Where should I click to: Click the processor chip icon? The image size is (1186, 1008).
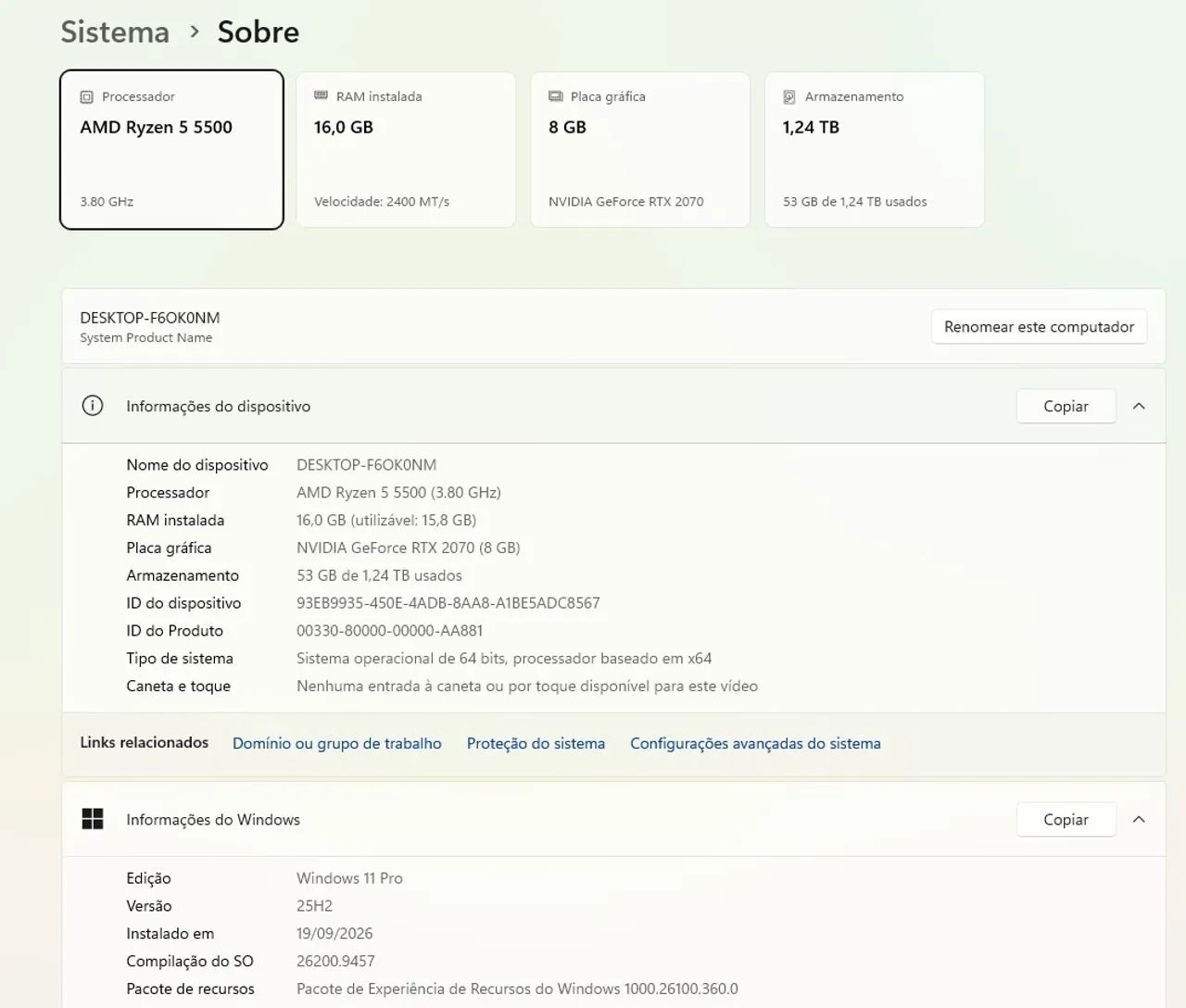point(86,96)
